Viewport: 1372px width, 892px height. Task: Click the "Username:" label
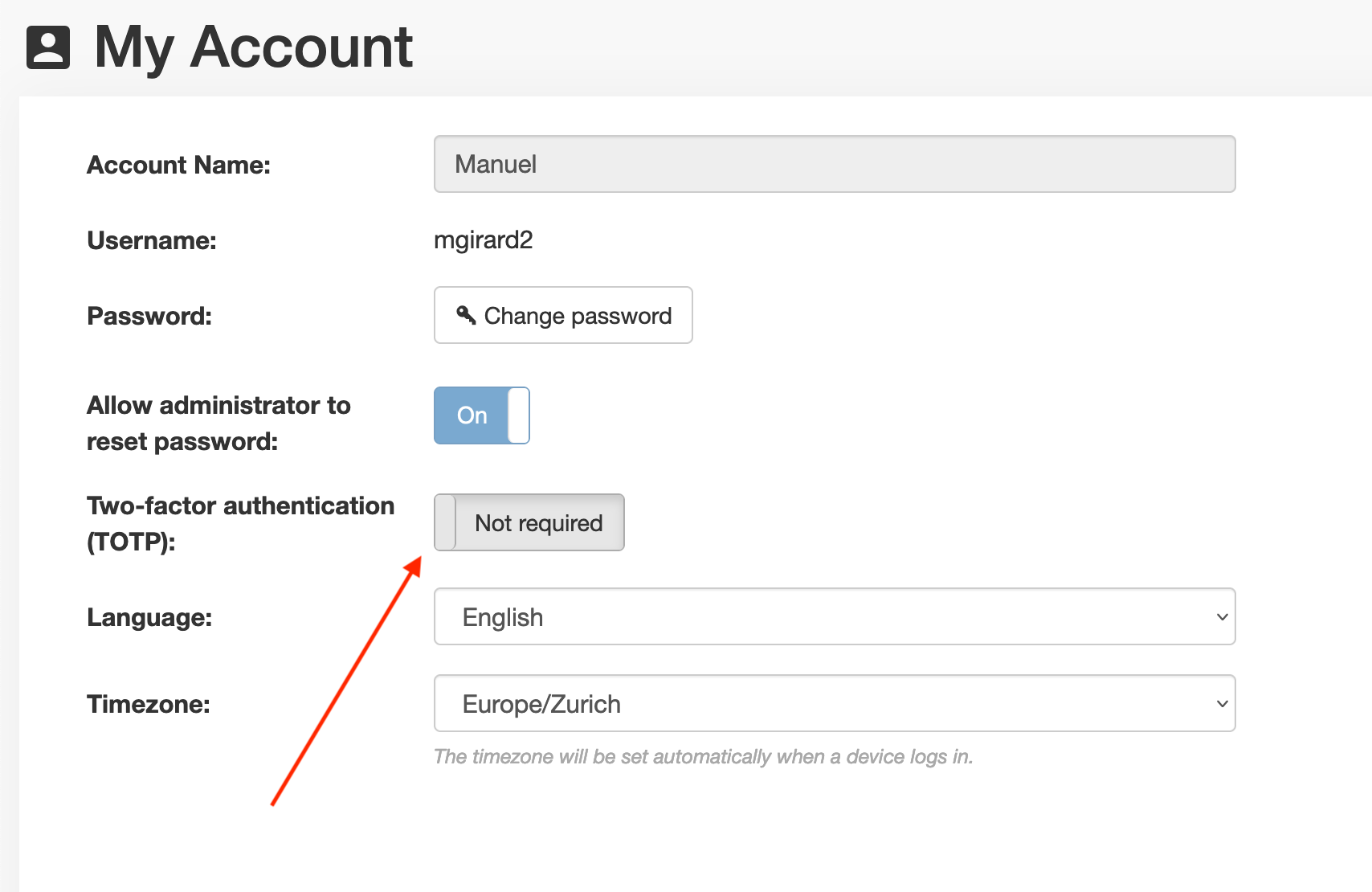pos(152,240)
